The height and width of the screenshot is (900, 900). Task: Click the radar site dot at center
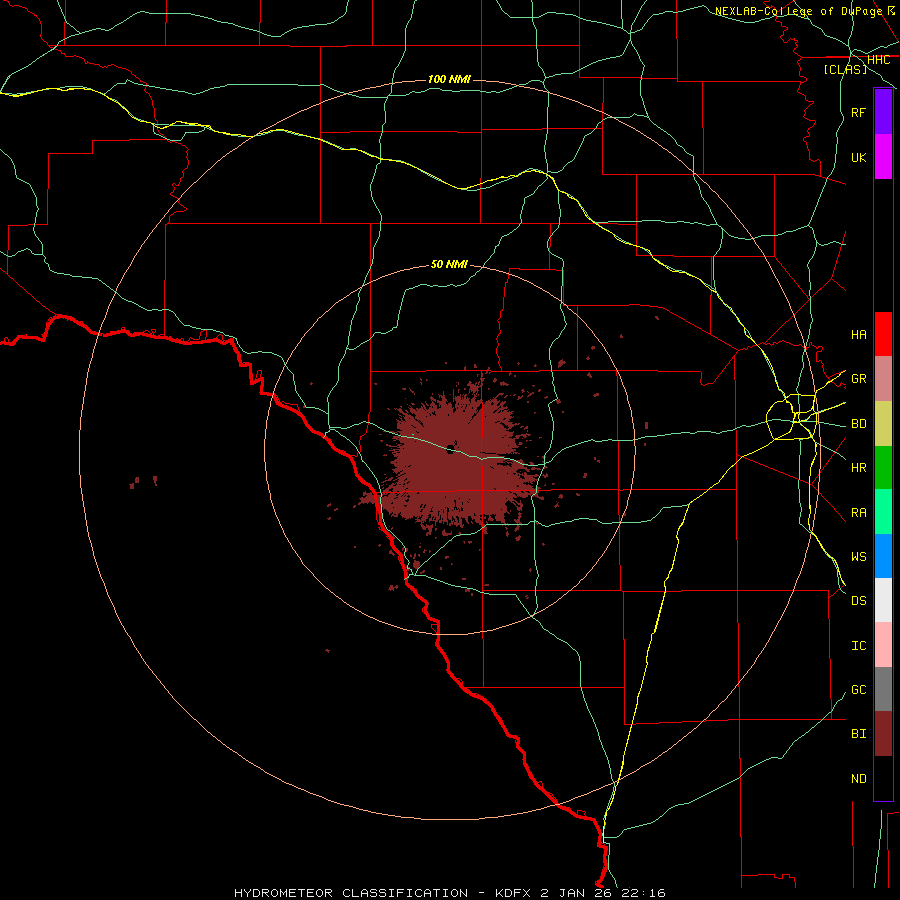[451, 449]
